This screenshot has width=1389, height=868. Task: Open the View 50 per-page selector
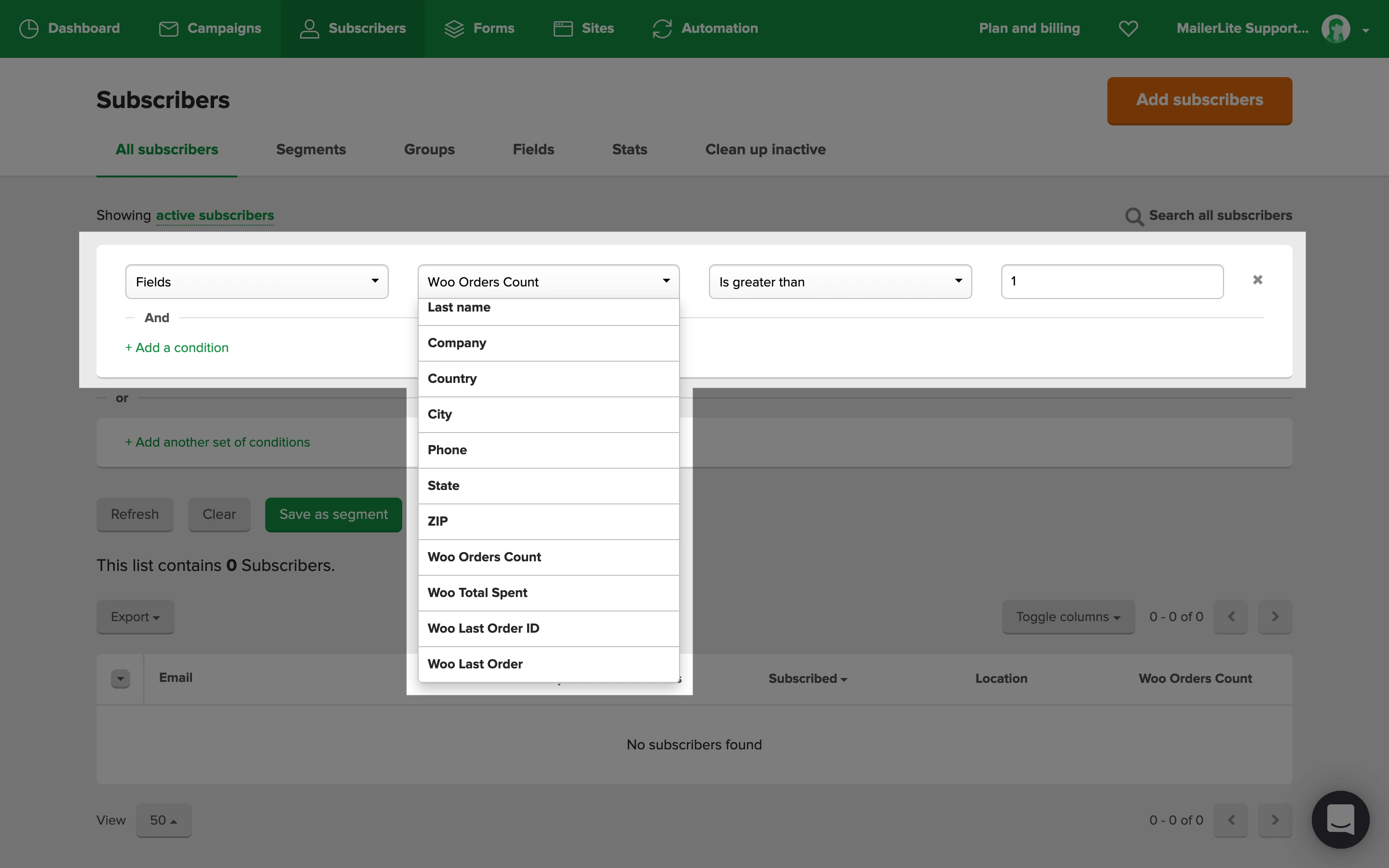click(163, 820)
